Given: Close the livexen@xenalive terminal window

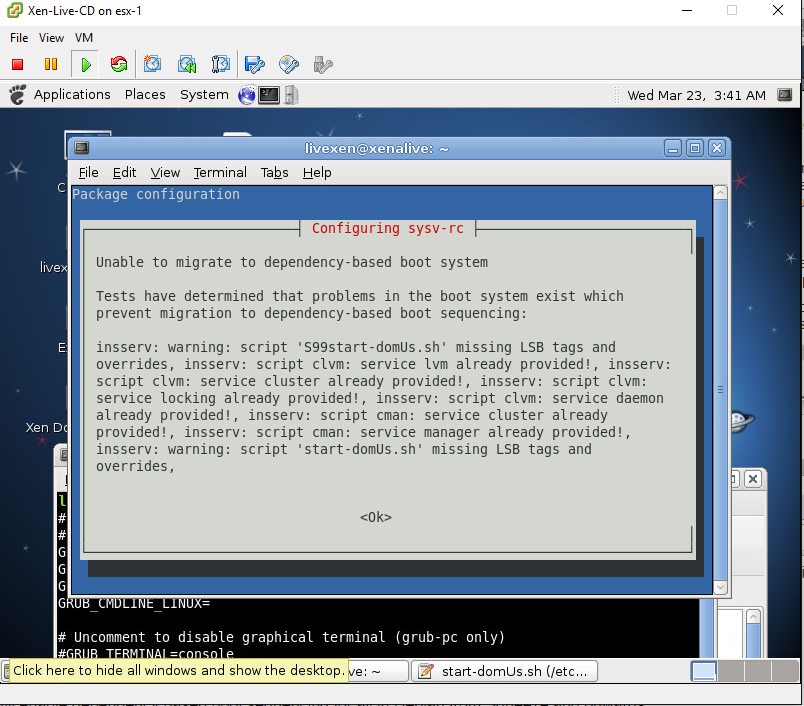Looking at the screenshot, I should (717, 149).
